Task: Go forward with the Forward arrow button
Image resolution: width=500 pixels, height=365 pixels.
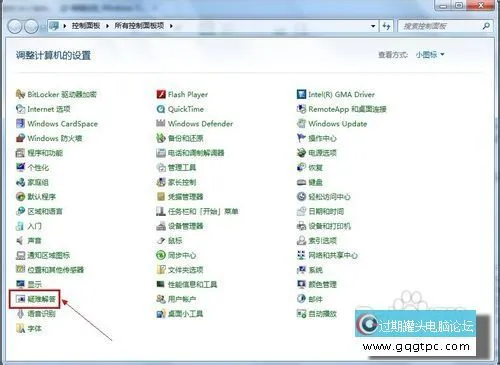Action: tap(31, 26)
